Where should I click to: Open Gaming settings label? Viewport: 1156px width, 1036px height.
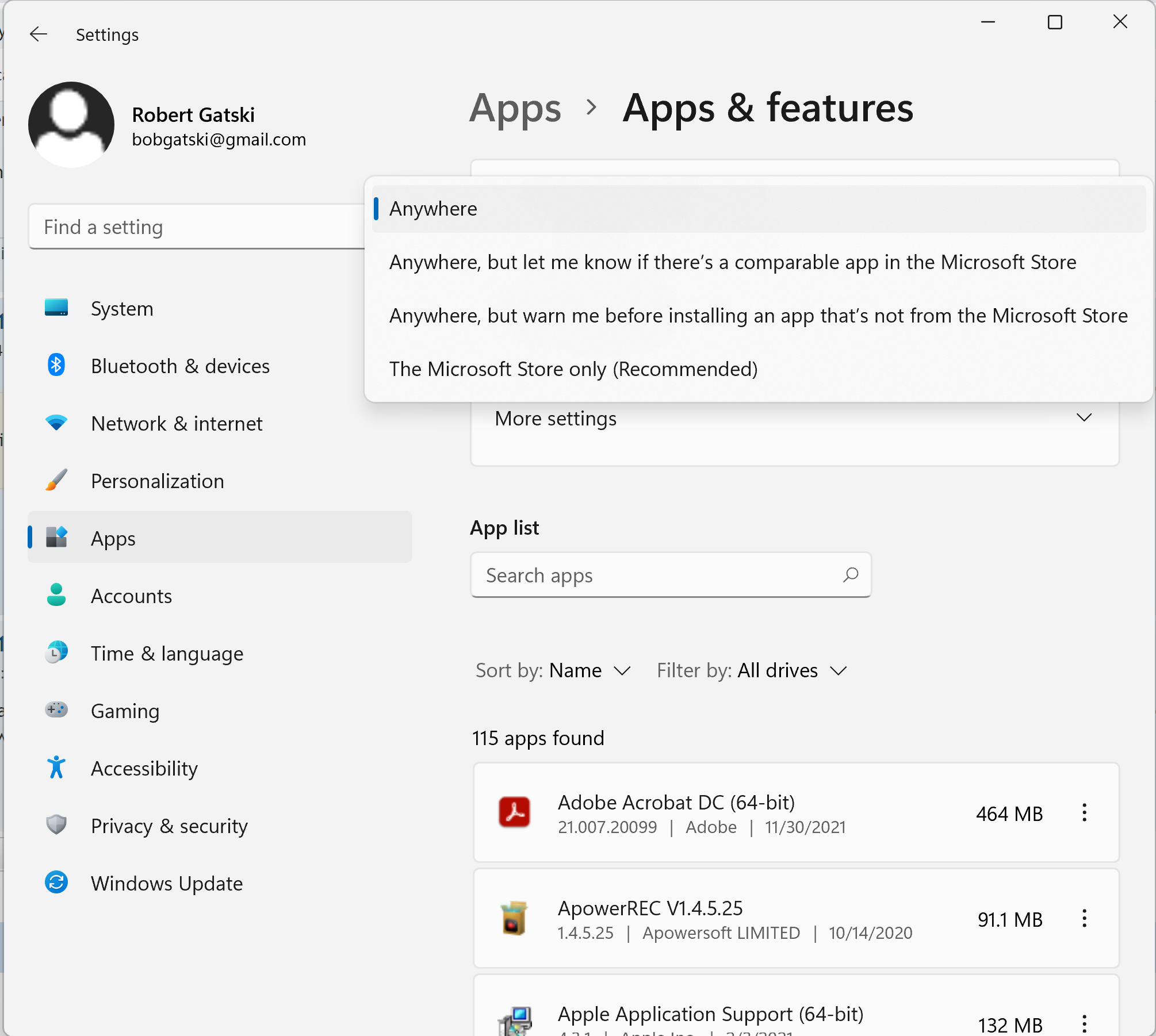125,711
